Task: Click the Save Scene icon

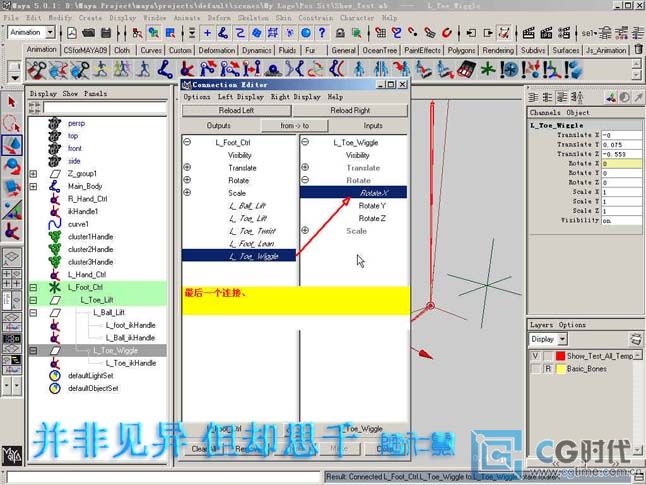Action: [106, 33]
